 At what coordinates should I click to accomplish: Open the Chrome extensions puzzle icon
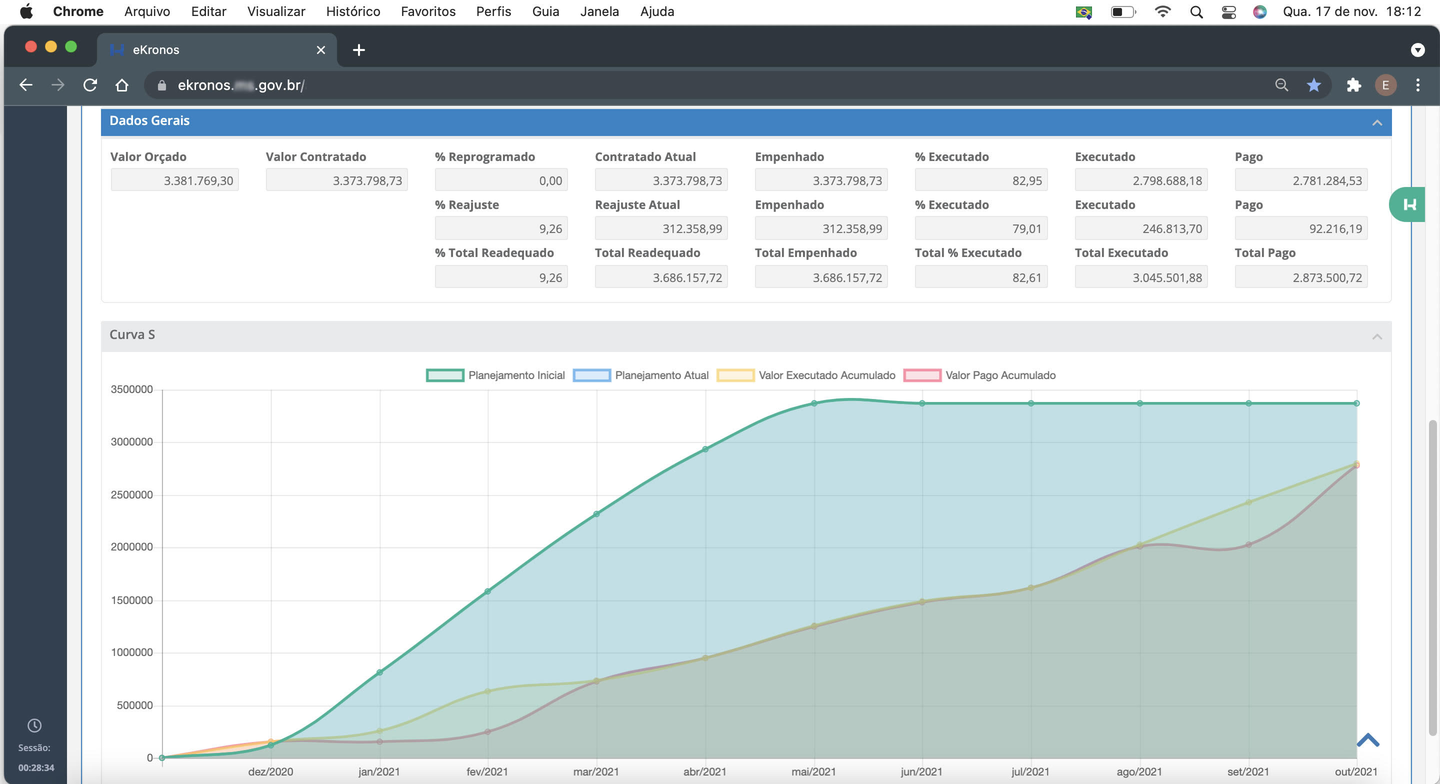click(x=1353, y=85)
